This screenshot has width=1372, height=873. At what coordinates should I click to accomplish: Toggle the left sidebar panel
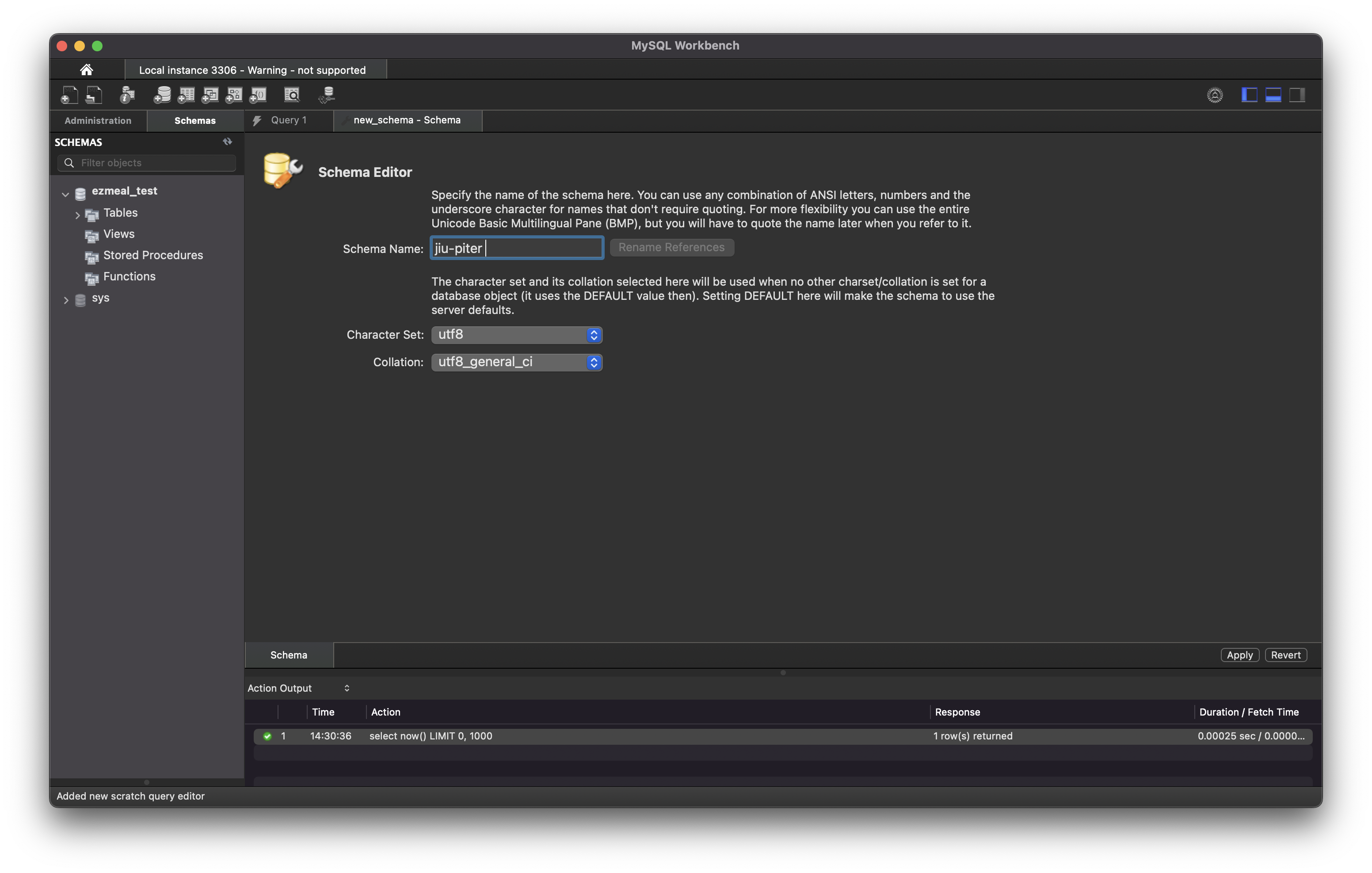[1249, 95]
